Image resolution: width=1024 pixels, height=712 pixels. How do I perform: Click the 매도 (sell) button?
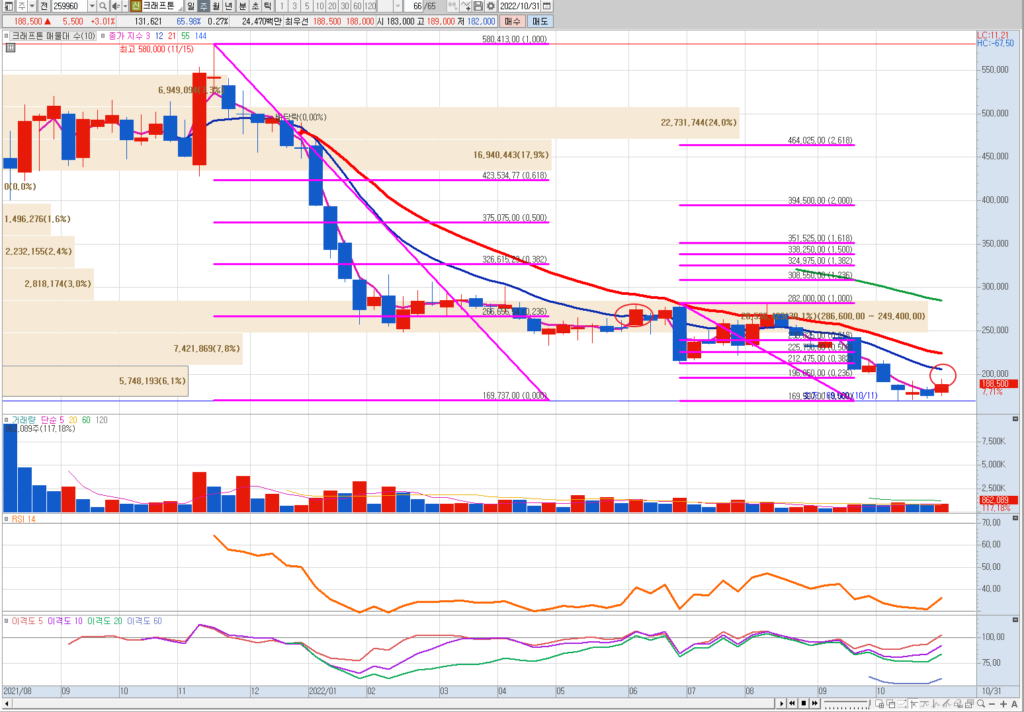pos(540,20)
